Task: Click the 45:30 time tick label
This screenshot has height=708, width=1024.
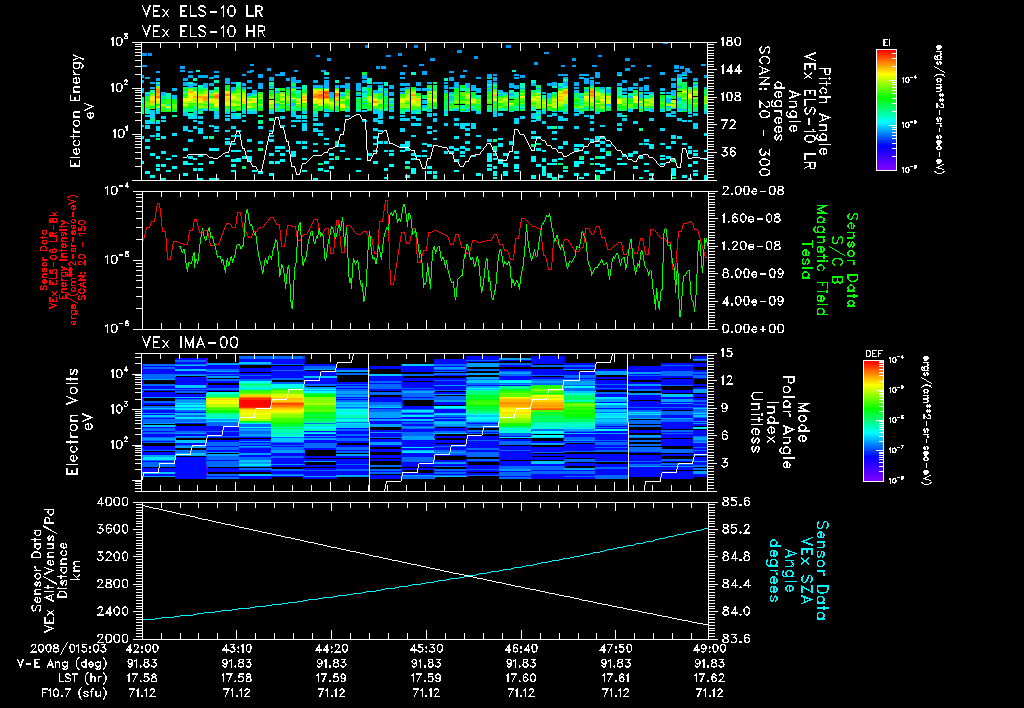Action: [426, 649]
